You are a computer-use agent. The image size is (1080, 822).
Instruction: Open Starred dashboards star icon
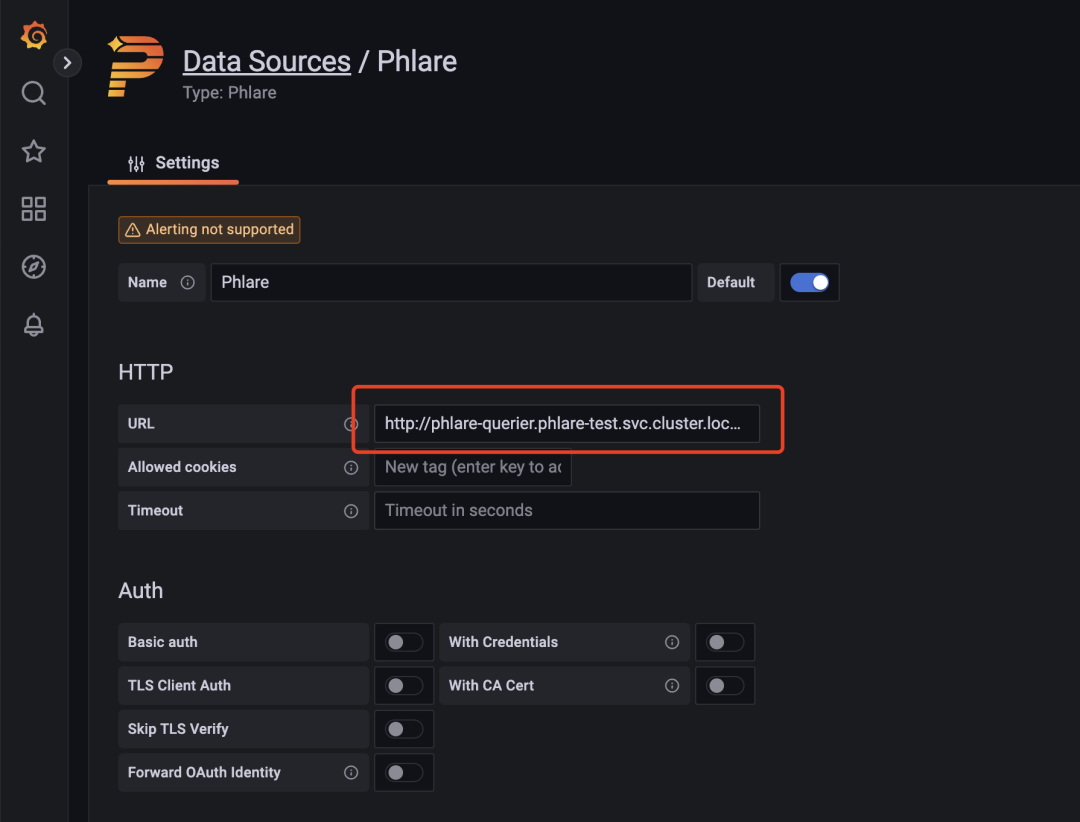pos(34,151)
